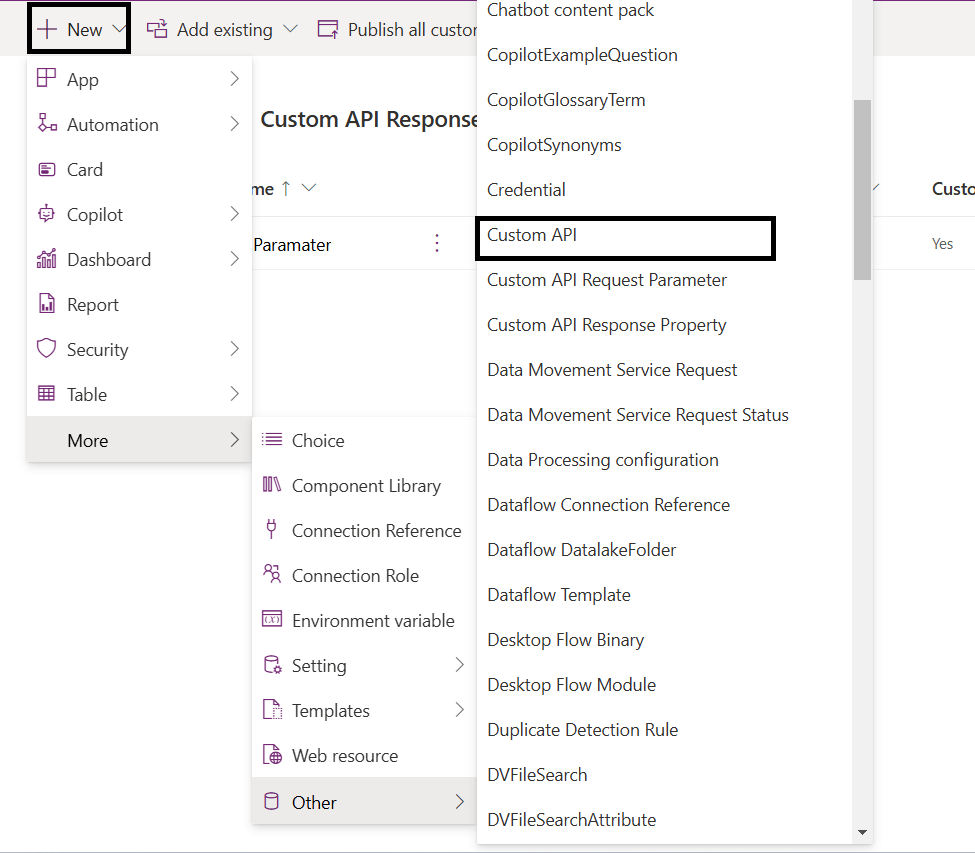The height and width of the screenshot is (853, 975).
Task: Click the Other cylinder icon
Action: [271, 801]
